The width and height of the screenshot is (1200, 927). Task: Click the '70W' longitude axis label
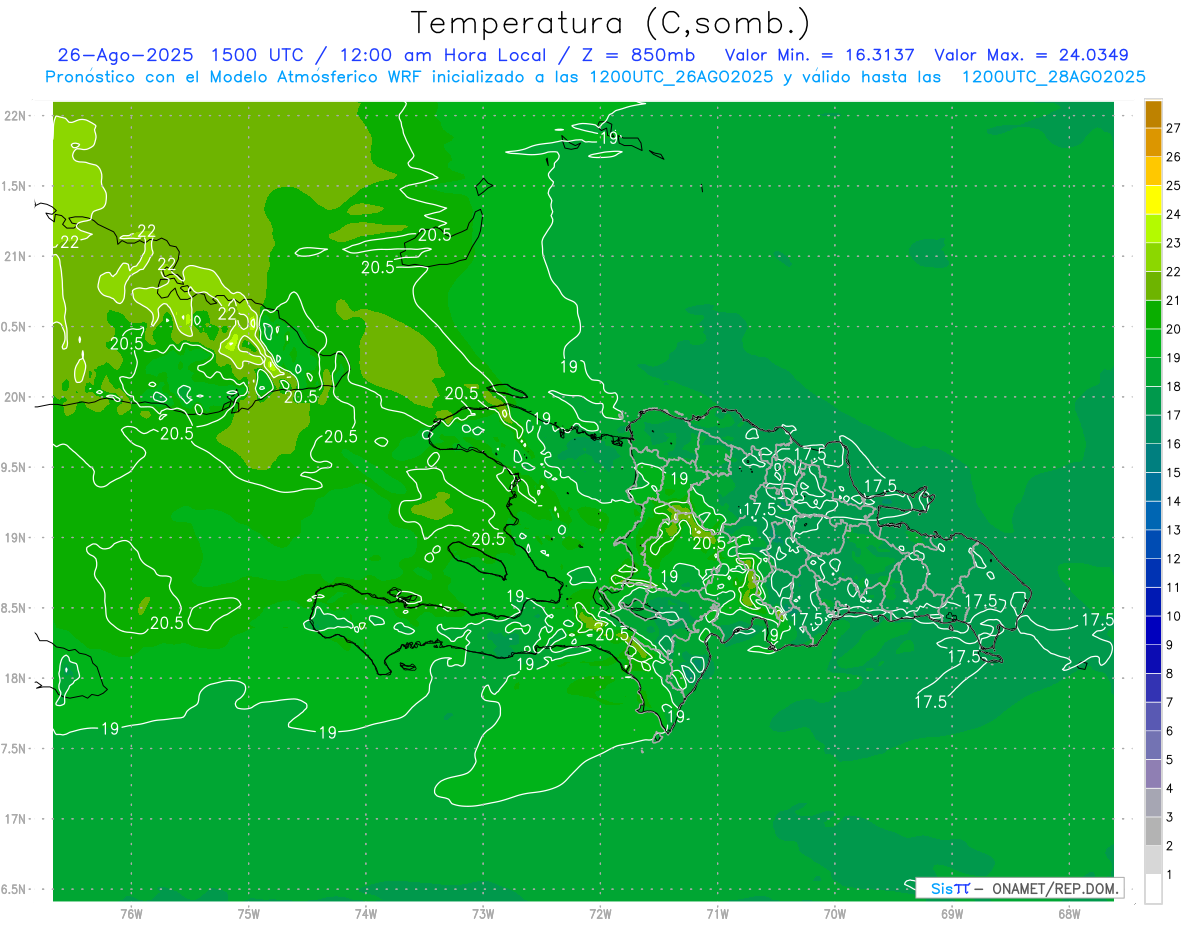(x=835, y=913)
